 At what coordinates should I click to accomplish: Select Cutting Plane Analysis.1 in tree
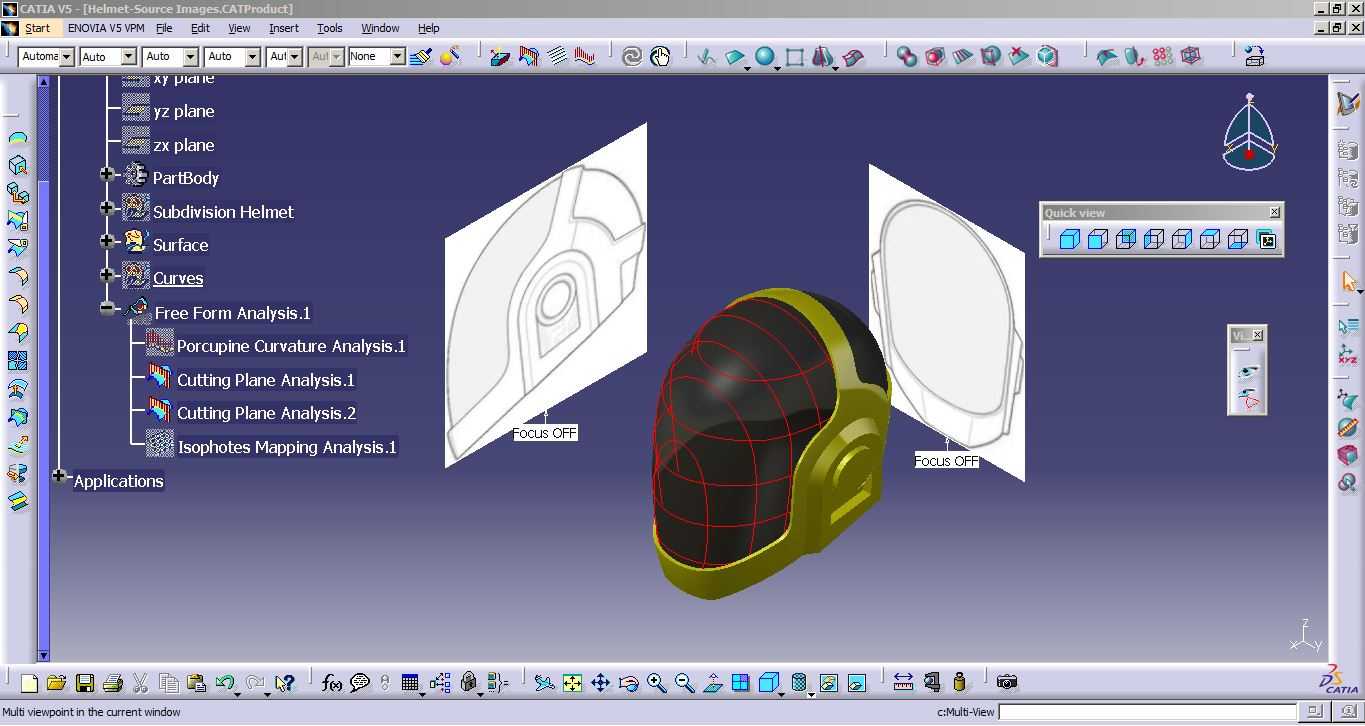point(265,380)
